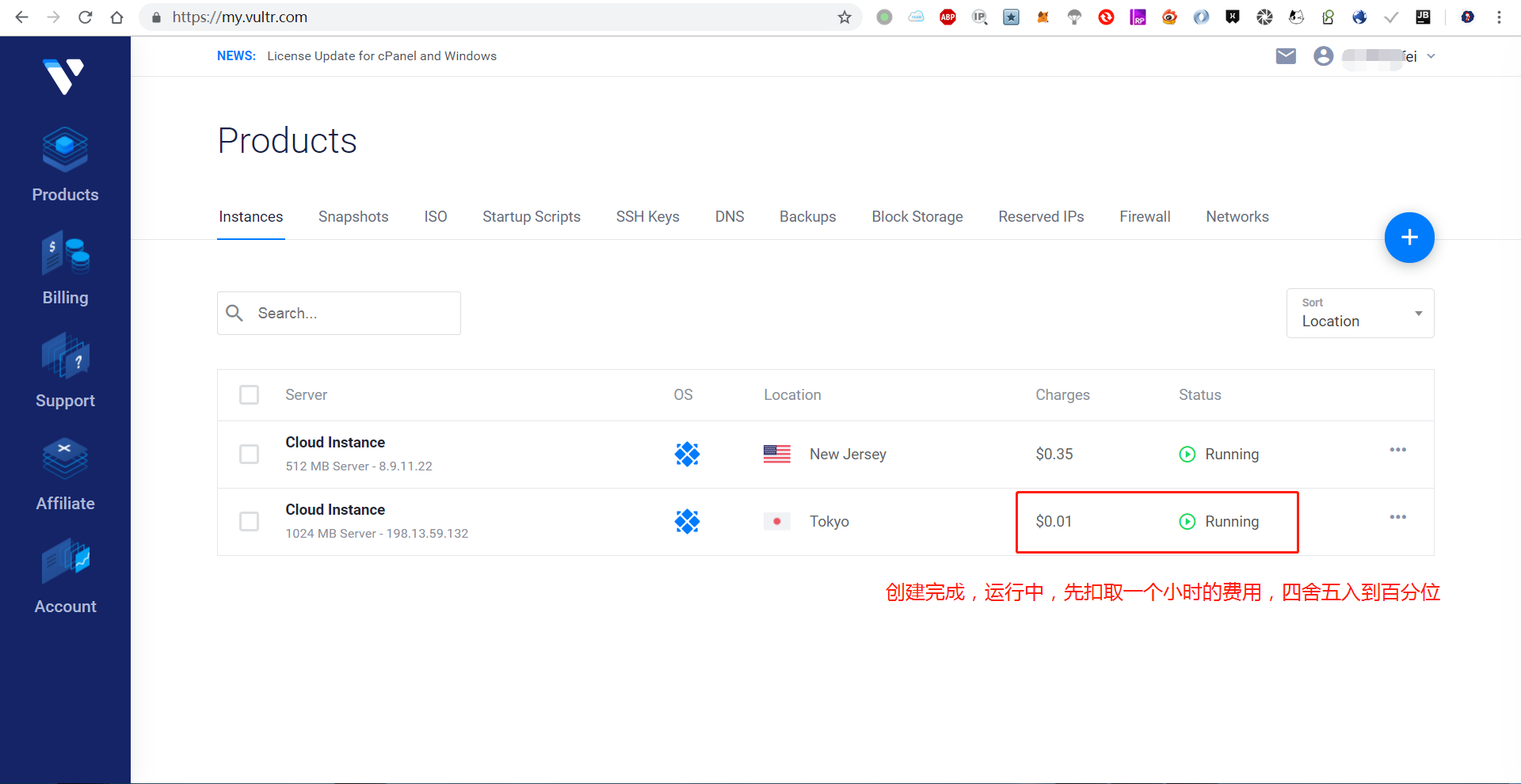Click the OS icon of the New Jersey instance
Viewport: 1521px width, 784px height.
tap(687, 455)
